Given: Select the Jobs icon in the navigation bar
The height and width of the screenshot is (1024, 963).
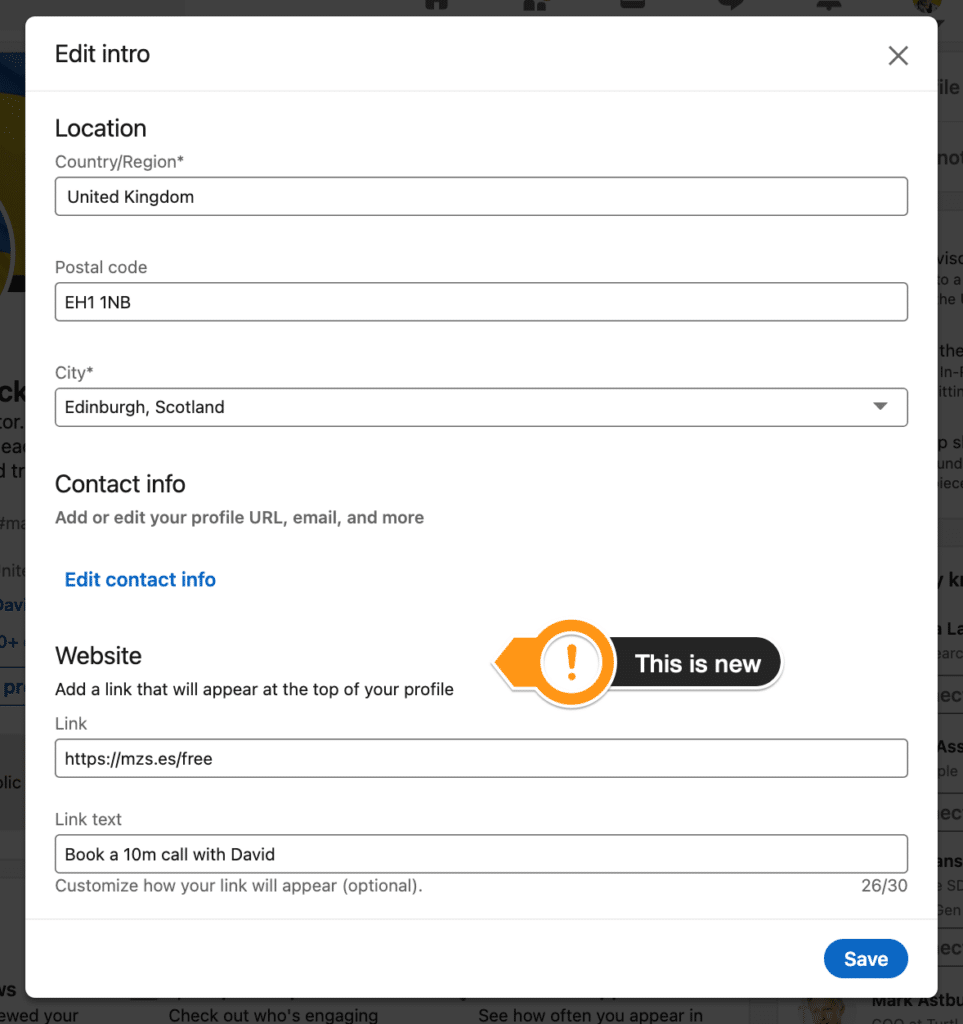Looking at the screenshot, I should click(x=631, y=7).
